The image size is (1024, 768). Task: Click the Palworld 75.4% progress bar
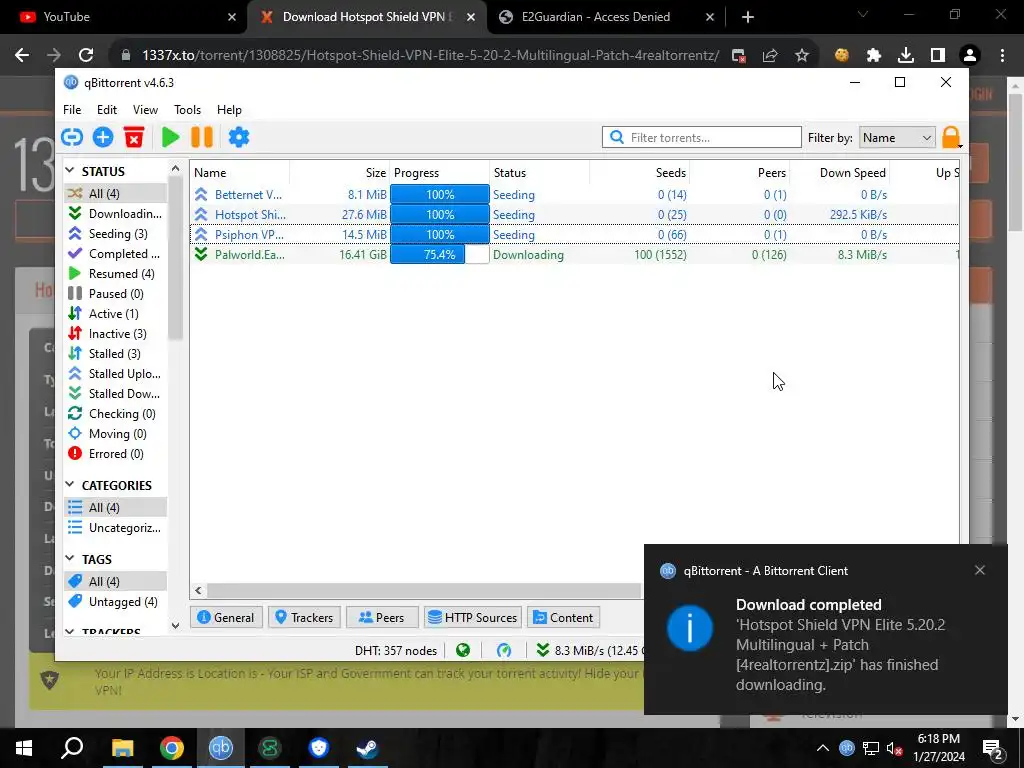coord(440,255)
